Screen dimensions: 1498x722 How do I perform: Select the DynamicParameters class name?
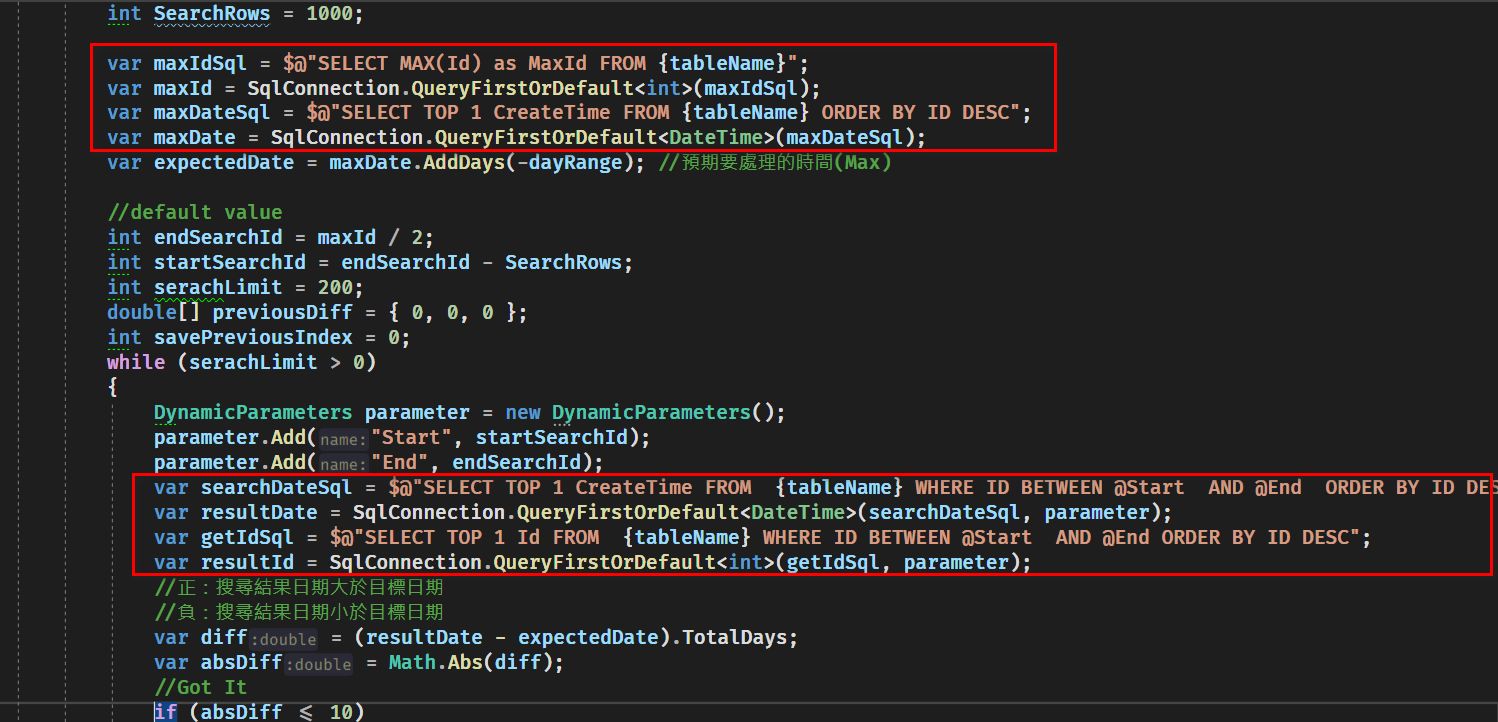coord(252,412)
